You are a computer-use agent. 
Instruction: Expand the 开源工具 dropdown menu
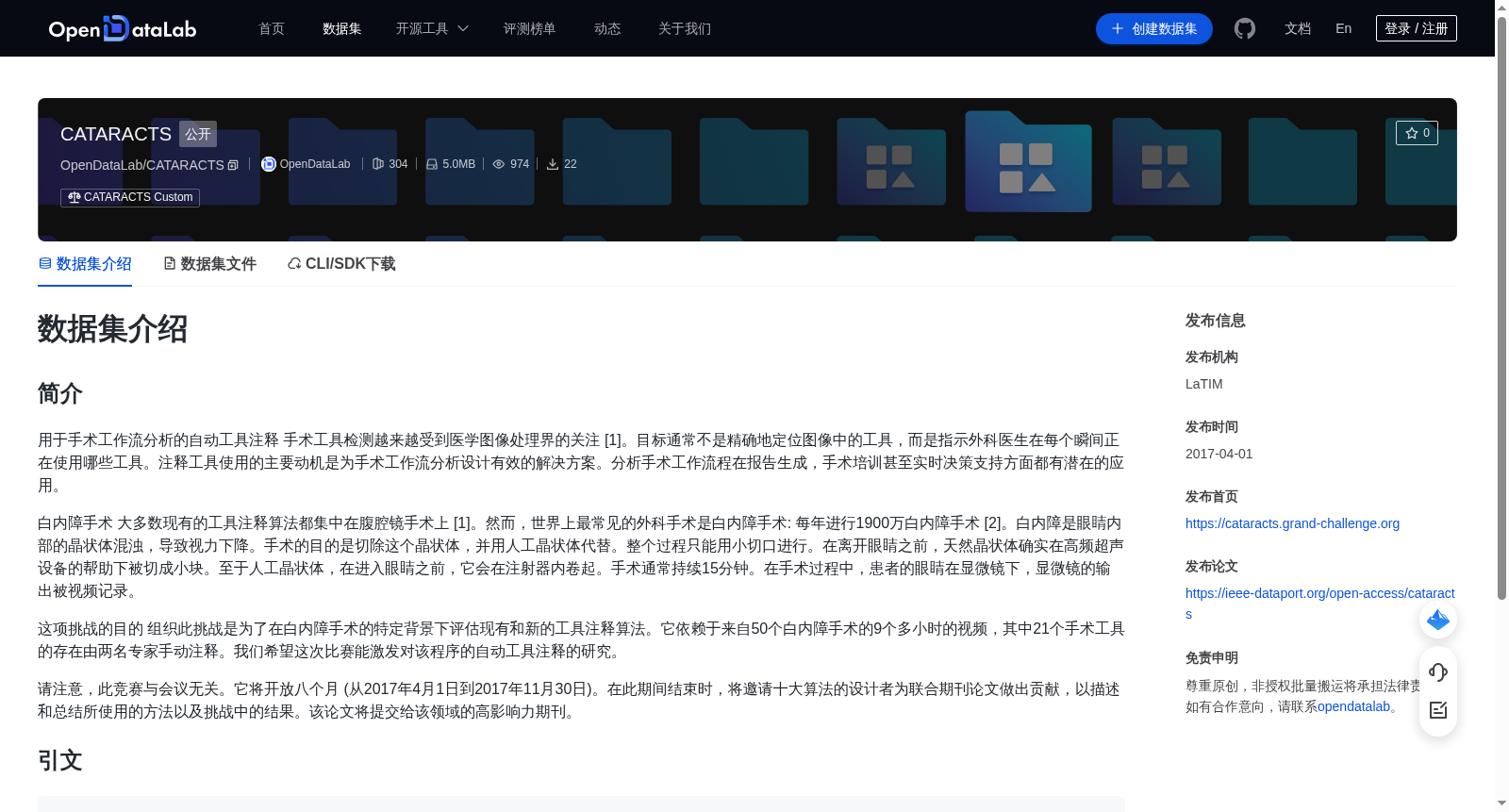tap(432, 28)
